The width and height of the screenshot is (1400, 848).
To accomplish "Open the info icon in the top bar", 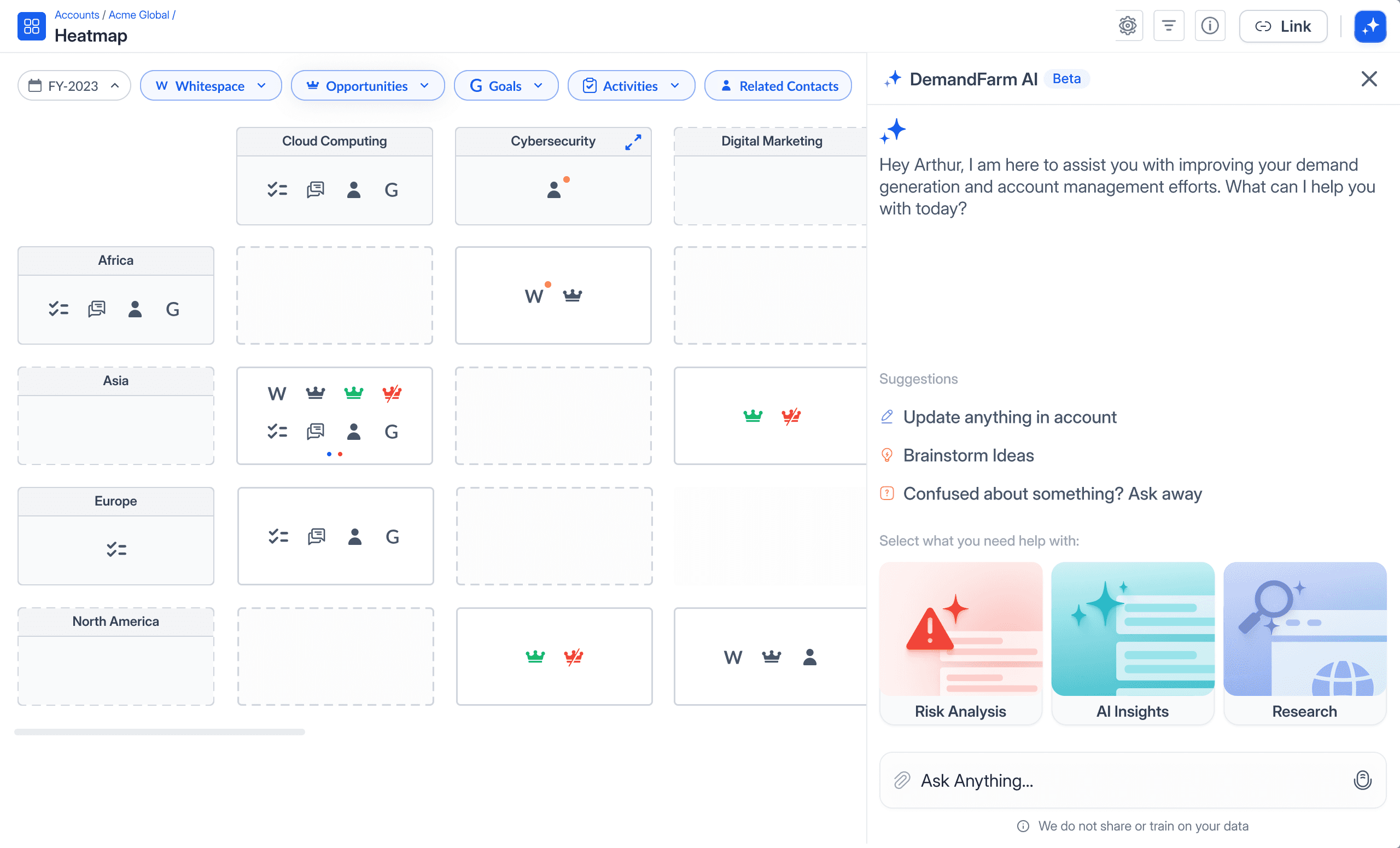I will (x=1210, y=26).
